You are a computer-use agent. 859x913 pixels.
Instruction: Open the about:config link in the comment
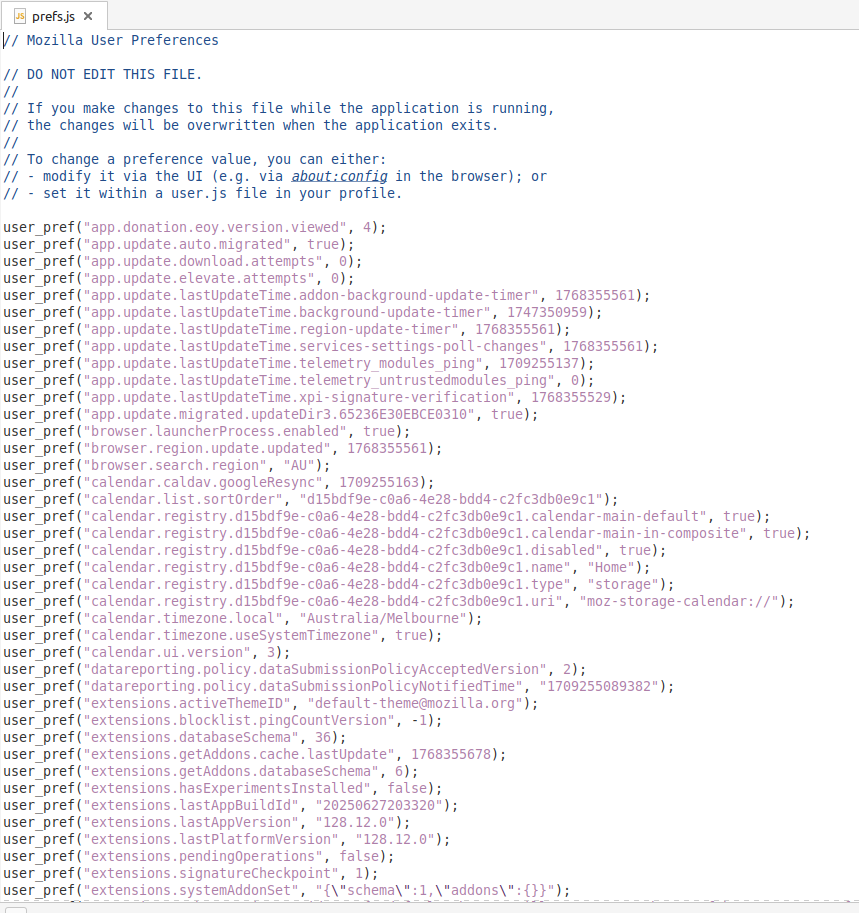339,176
